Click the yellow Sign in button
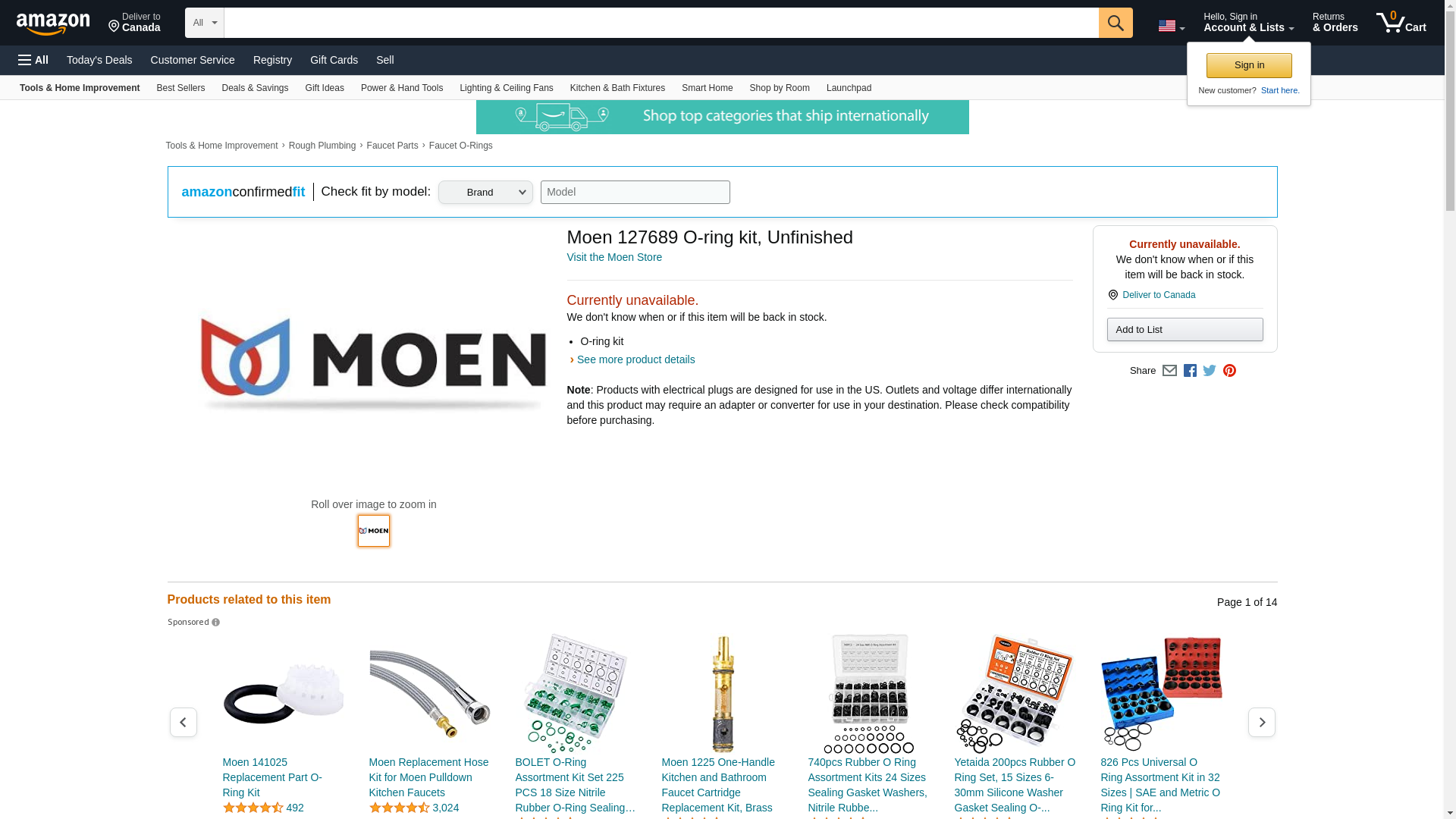Screen dimensions: 1456x819 pos(1249,65)
